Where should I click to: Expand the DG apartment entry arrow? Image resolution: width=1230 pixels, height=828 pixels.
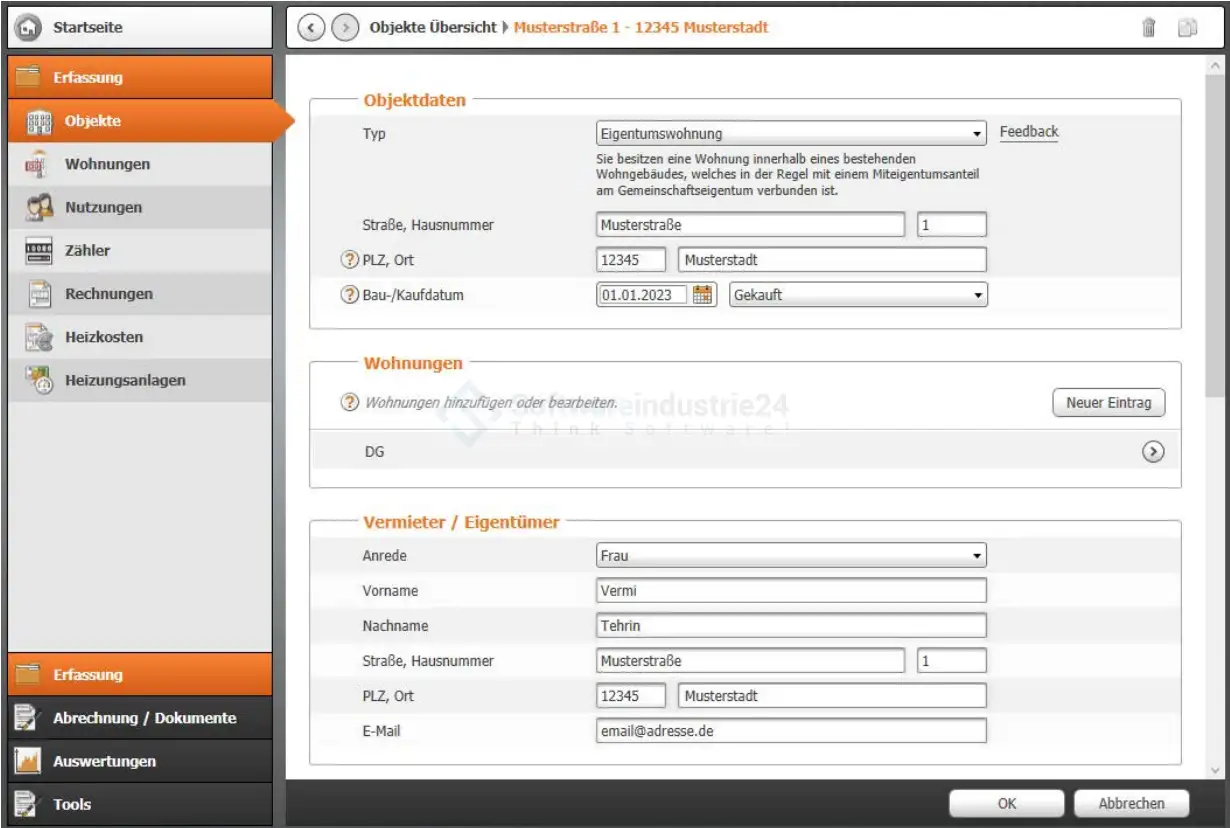click(1152, 452)
